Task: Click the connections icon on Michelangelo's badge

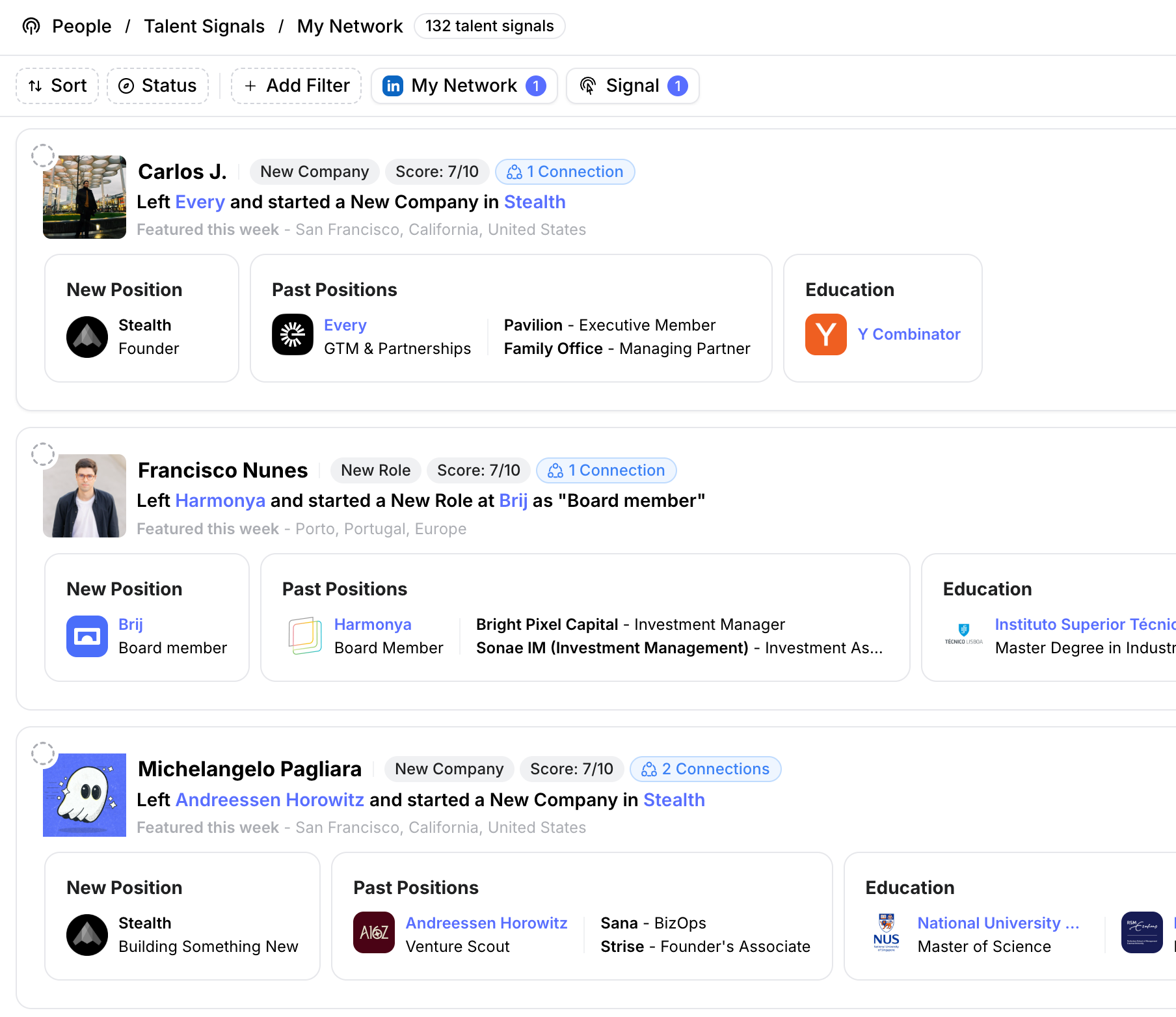Action: coord(649,769)
